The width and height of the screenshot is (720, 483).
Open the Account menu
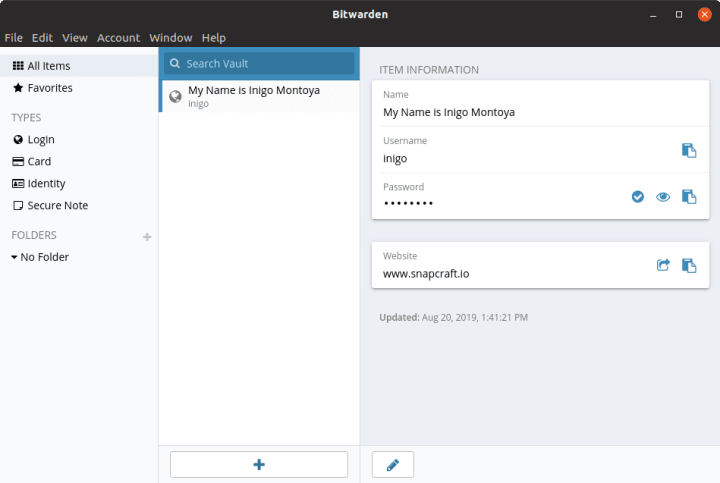[118, 38]
